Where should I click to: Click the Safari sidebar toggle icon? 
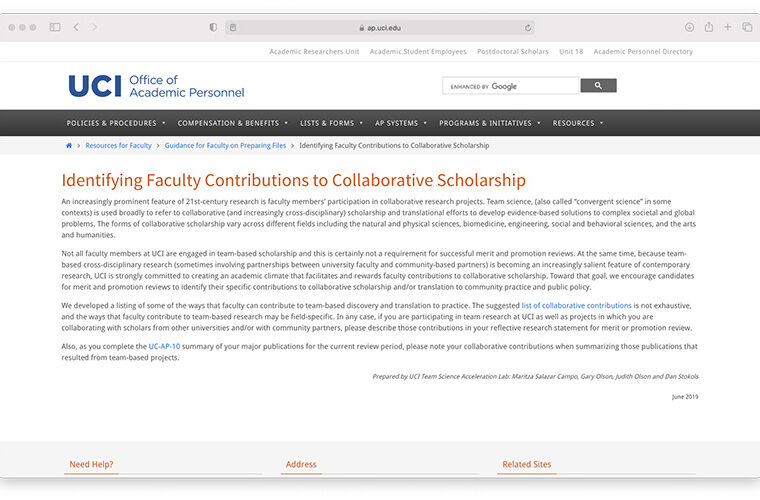[55, 27]
